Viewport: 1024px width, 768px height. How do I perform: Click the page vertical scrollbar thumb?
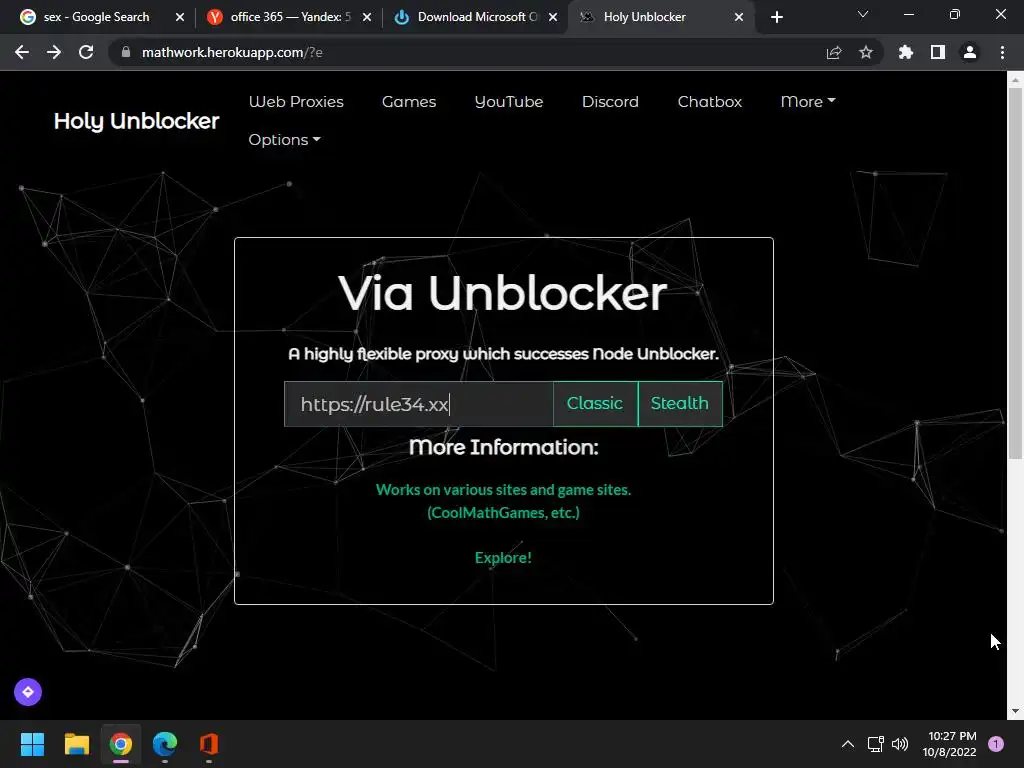point(1015,274)
